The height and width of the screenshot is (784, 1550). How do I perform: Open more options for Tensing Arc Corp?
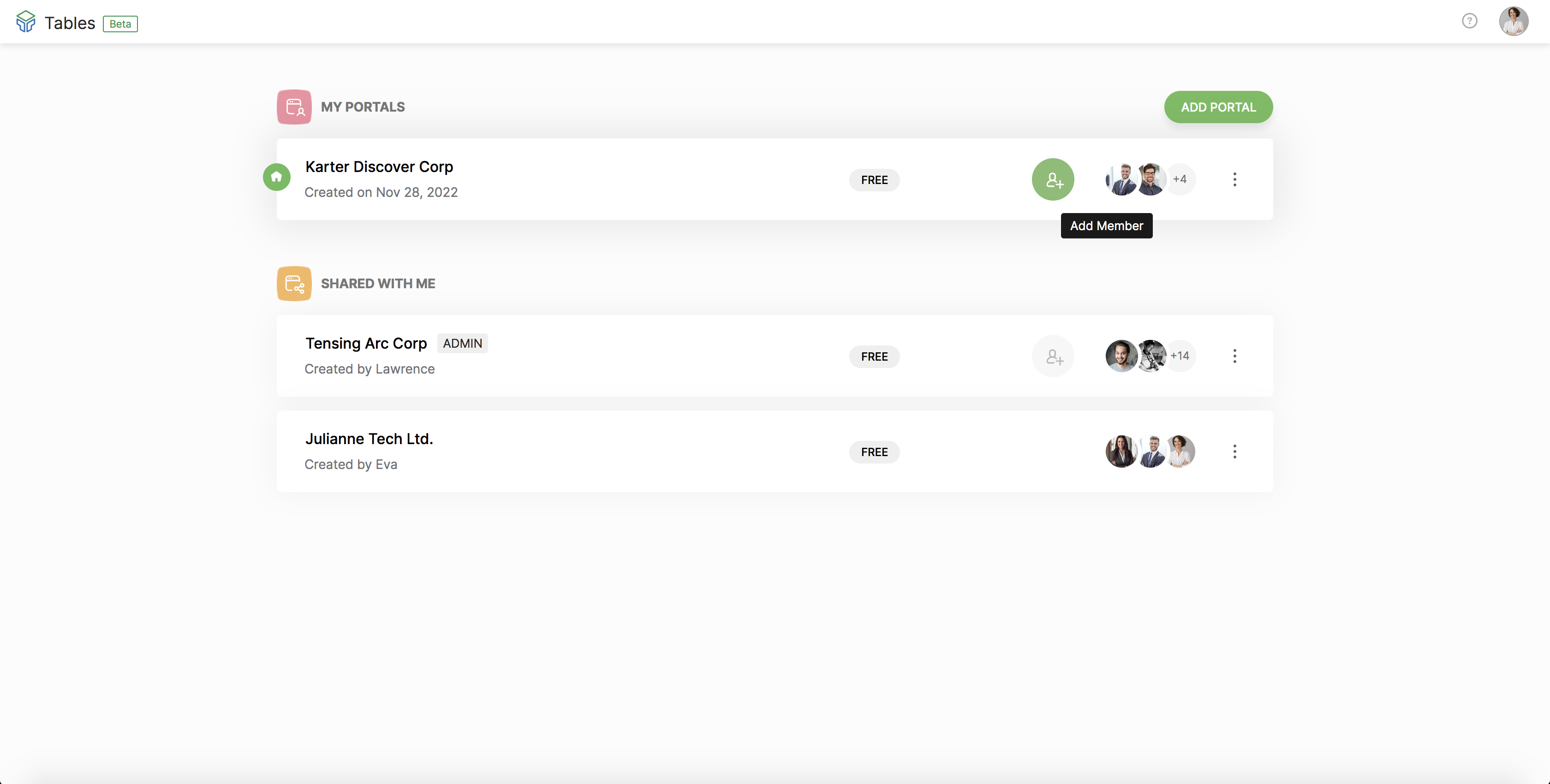coord(1235,356)
